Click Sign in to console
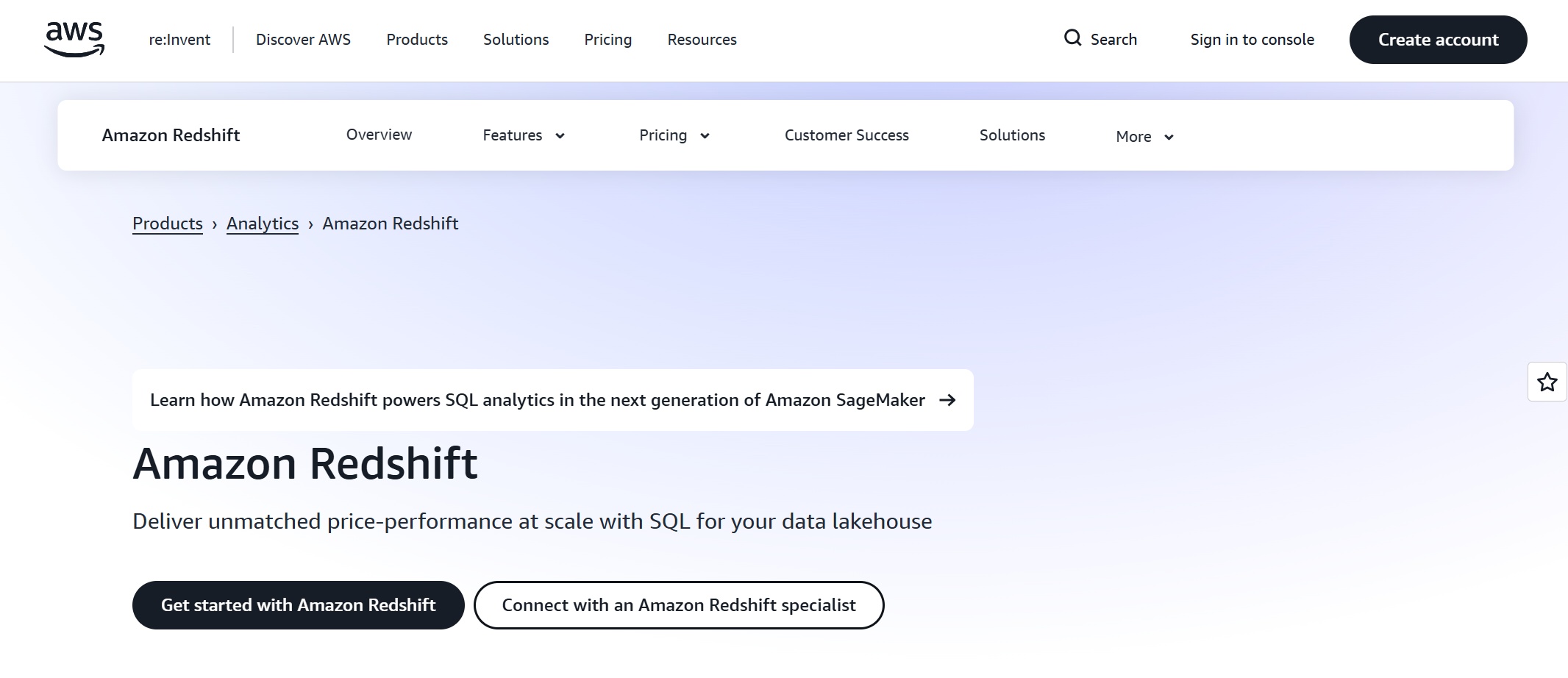Screen dimensions: 1568x678 [x=1251, y=40]
